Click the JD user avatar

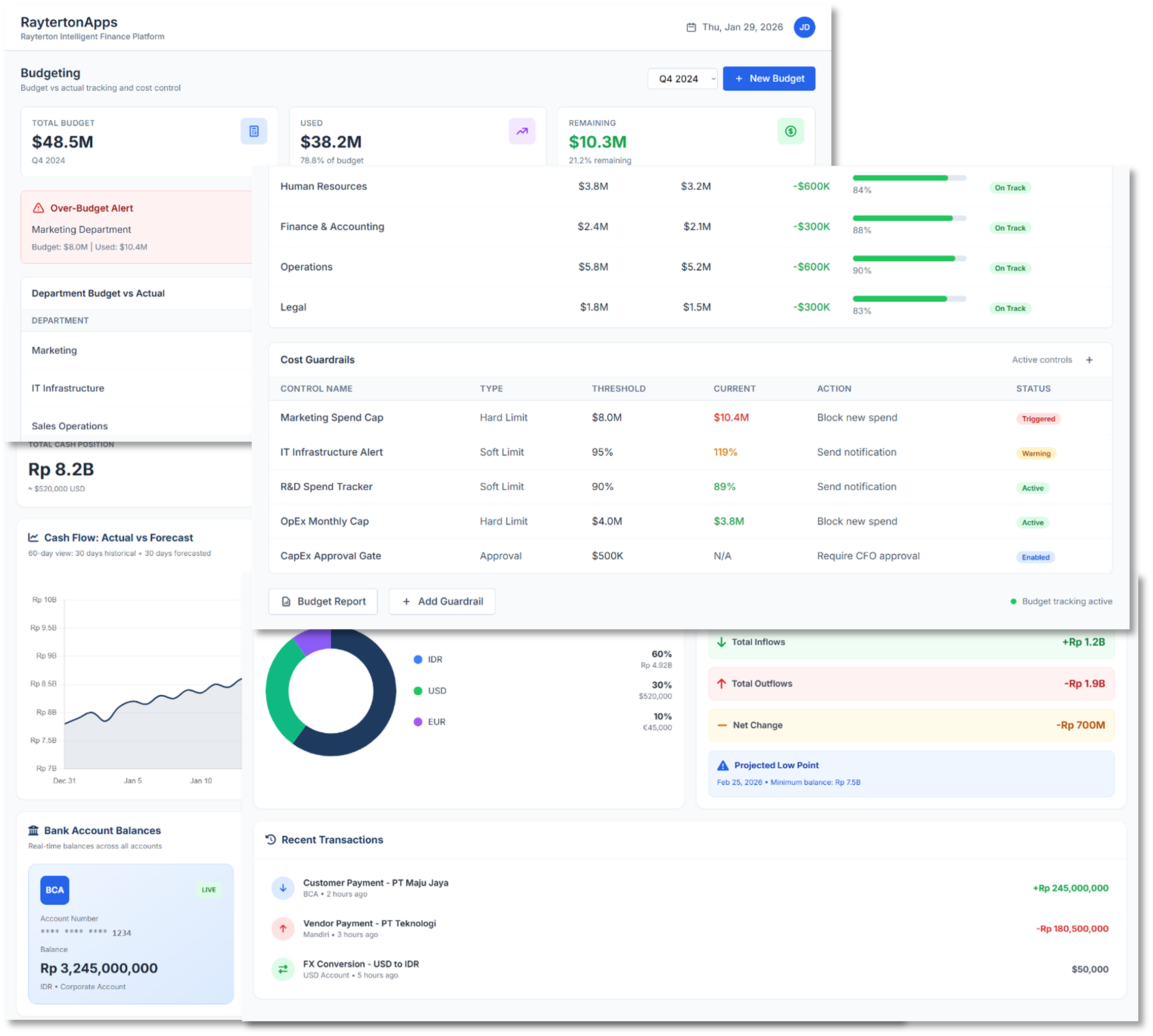(804, 27)
